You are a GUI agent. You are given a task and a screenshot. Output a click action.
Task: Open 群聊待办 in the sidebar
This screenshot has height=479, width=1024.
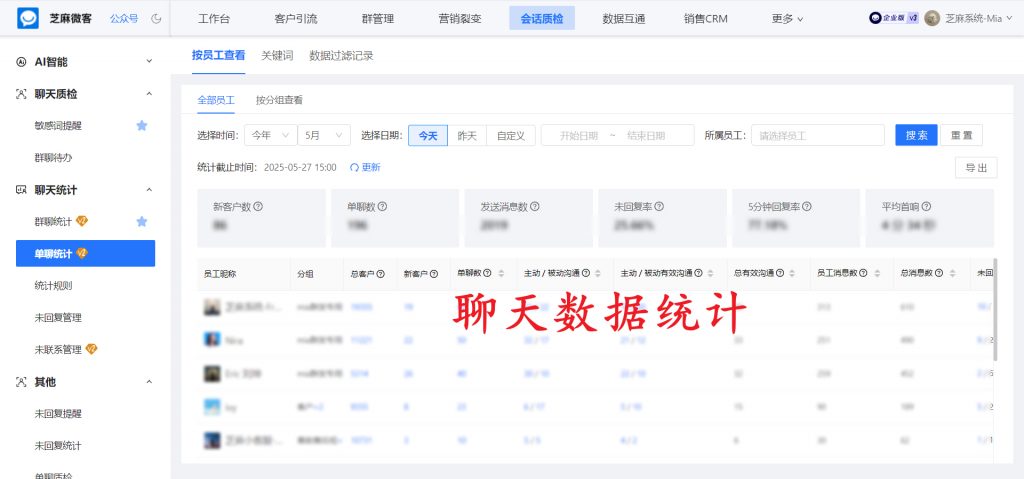coord(54,157)
